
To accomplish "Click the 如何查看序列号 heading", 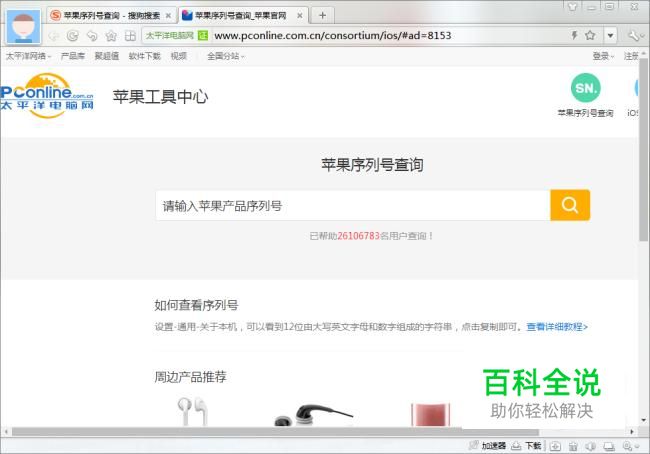I will tap(196, 306).
